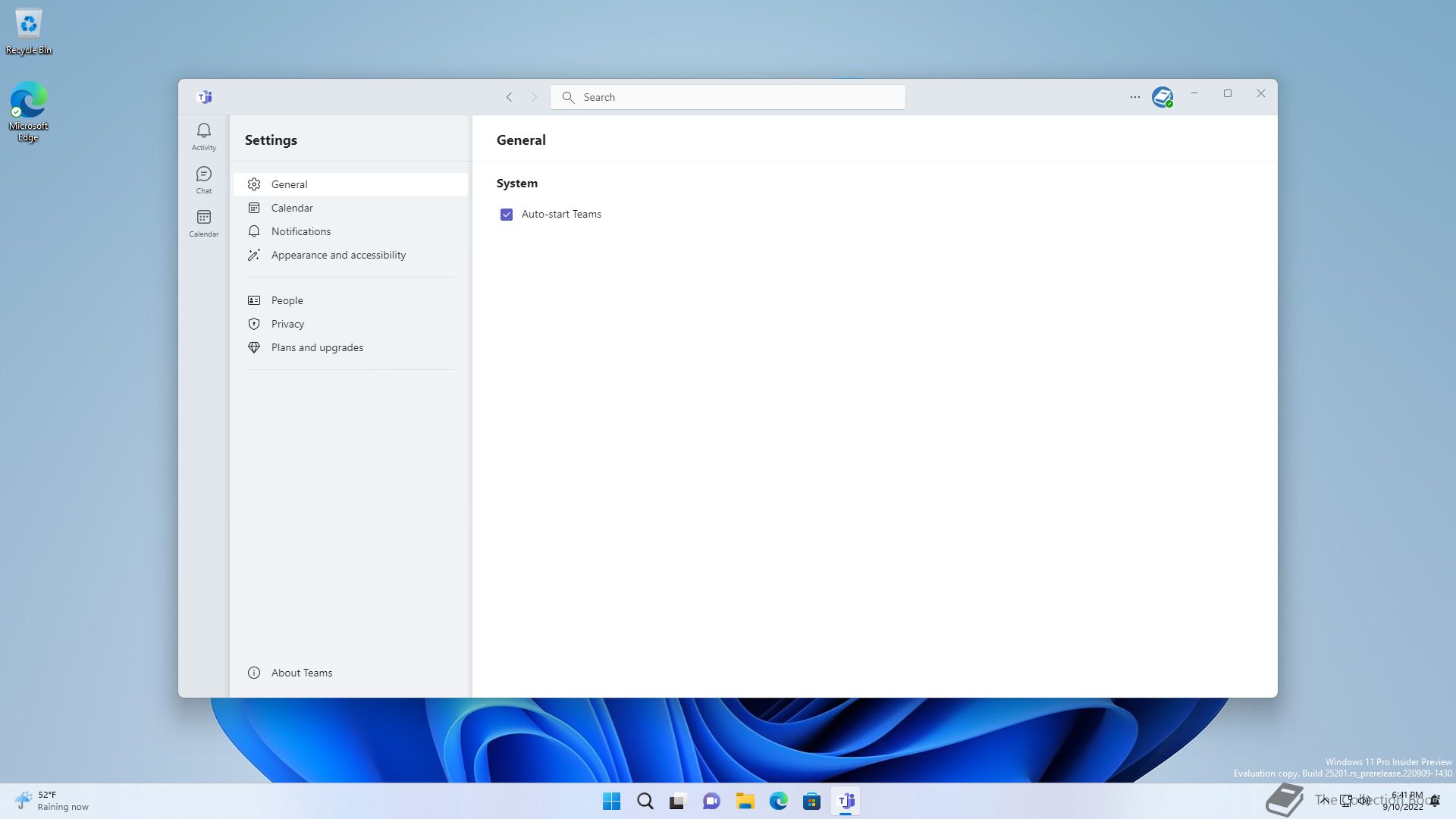The height and width of the screenshot is (819, 1456).
Task: Click into the Teams Search field
Action: point(728,97)
